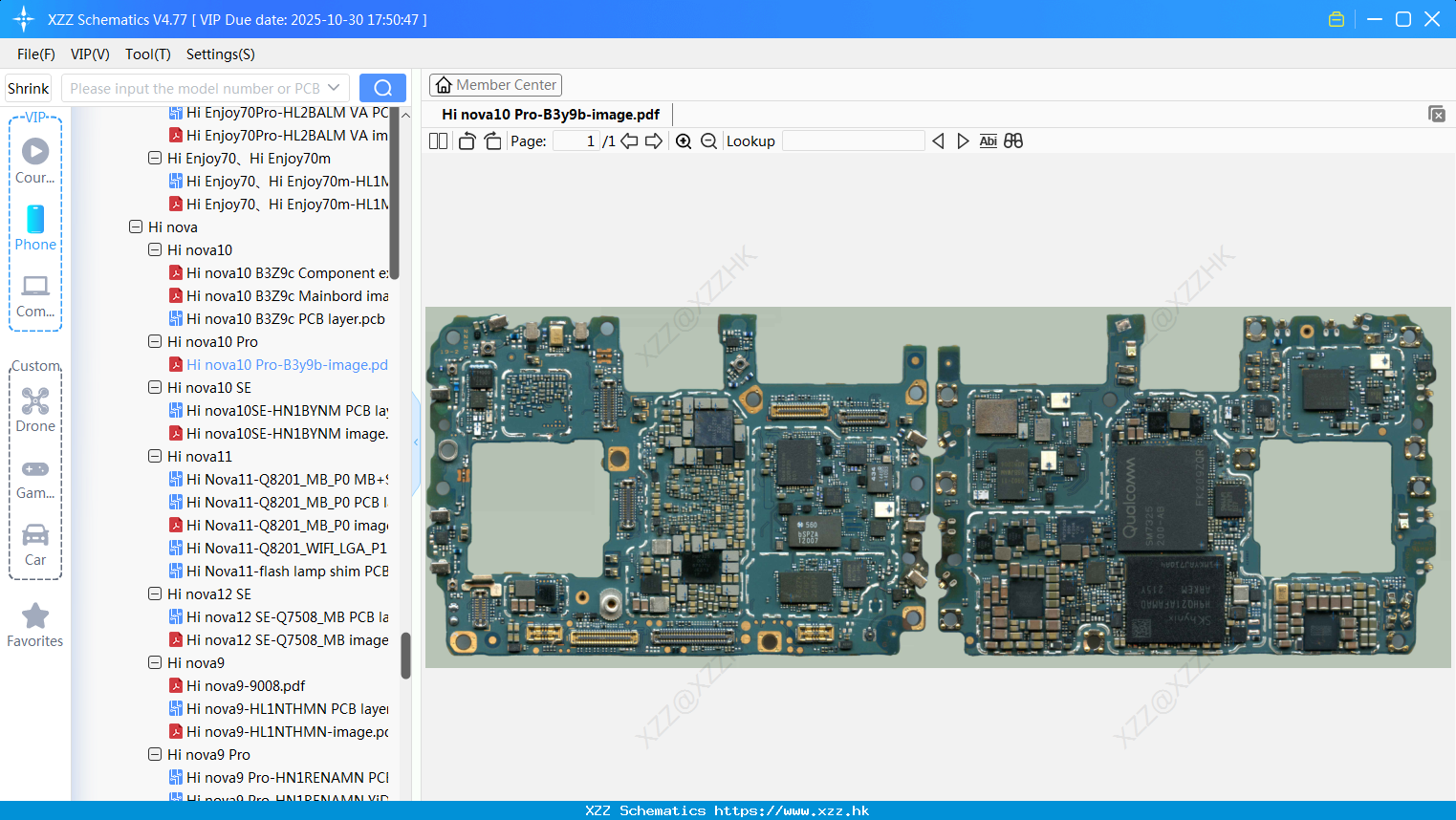Screen dimensions: 1456x820
Task: Open the yellow briefcase icon in title bar
Action: click(1336, 19)
